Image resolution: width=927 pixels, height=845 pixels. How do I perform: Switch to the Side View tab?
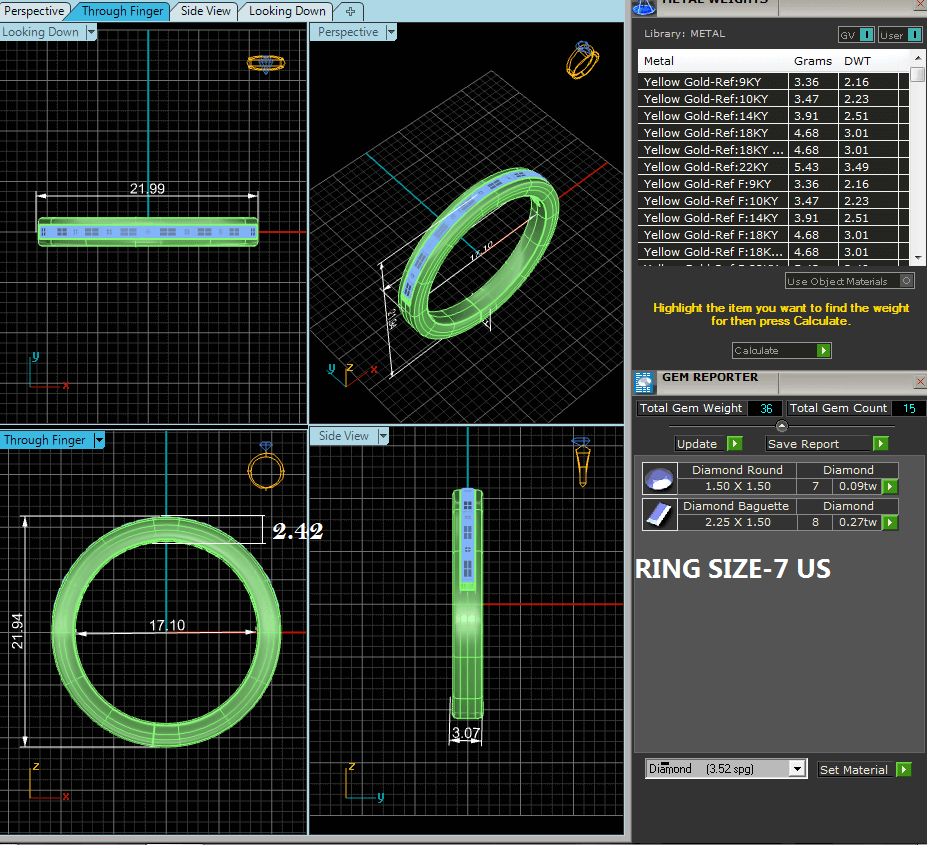204,11
